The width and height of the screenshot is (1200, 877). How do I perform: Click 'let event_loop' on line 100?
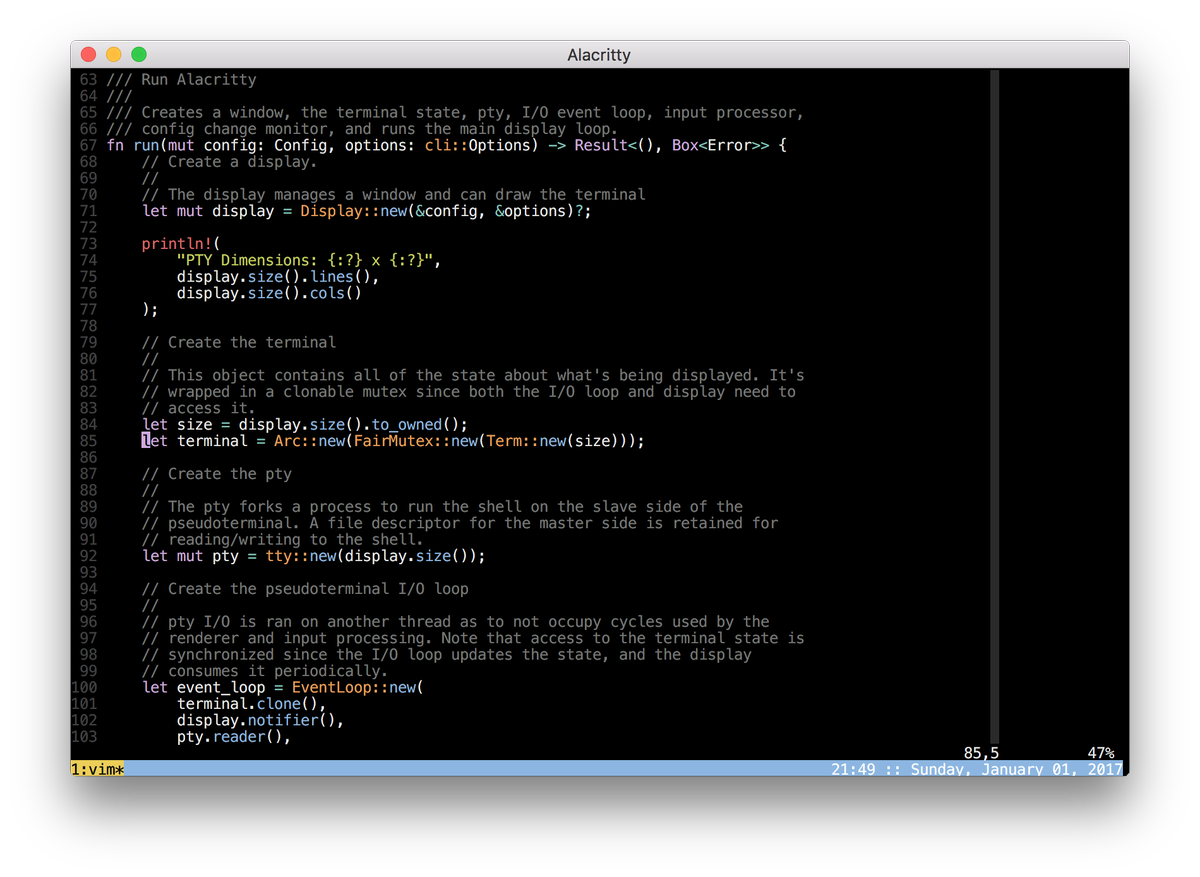click(x=203, y=688)
